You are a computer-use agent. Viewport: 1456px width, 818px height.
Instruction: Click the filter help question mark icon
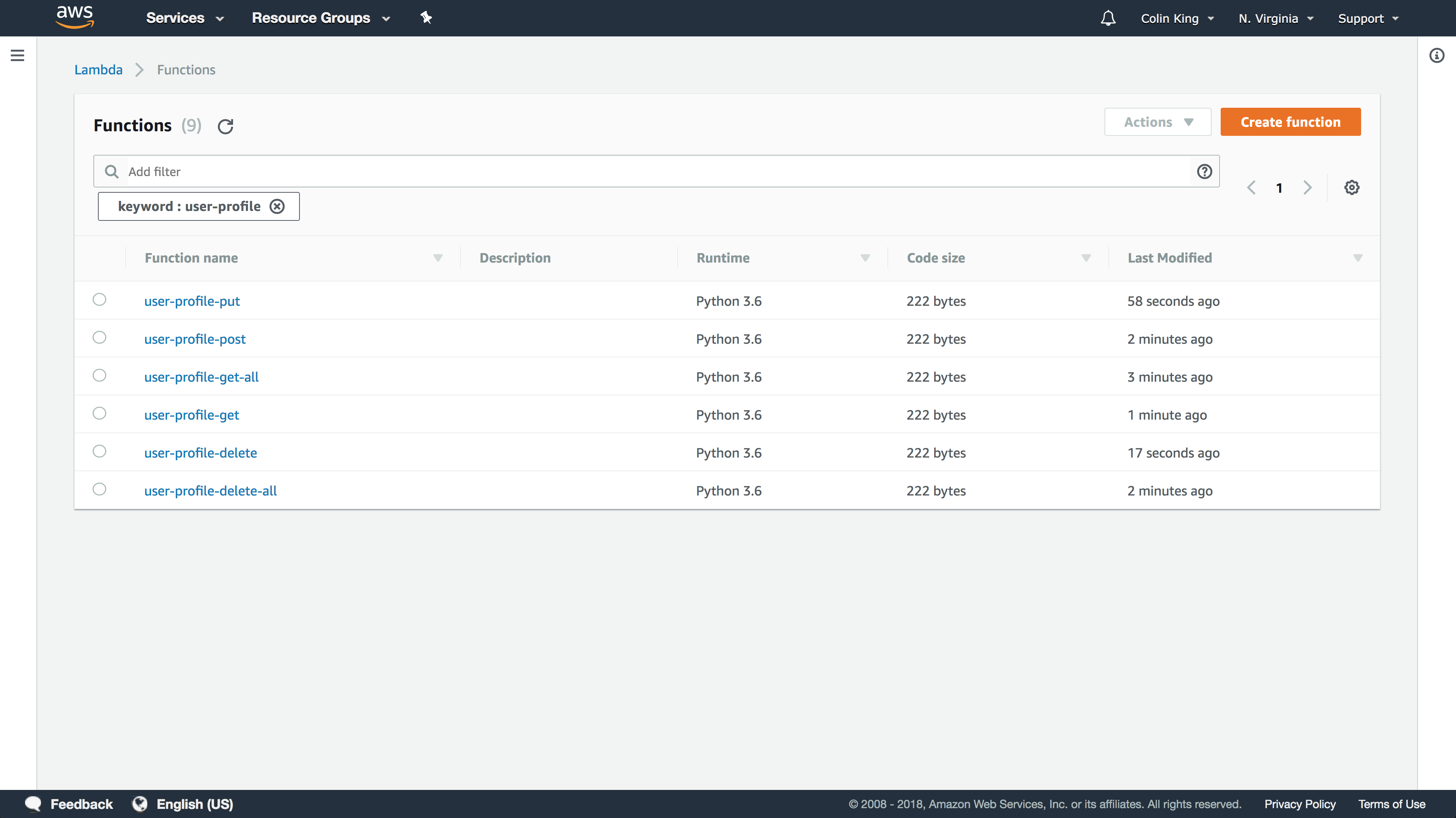coord(1204,171)
